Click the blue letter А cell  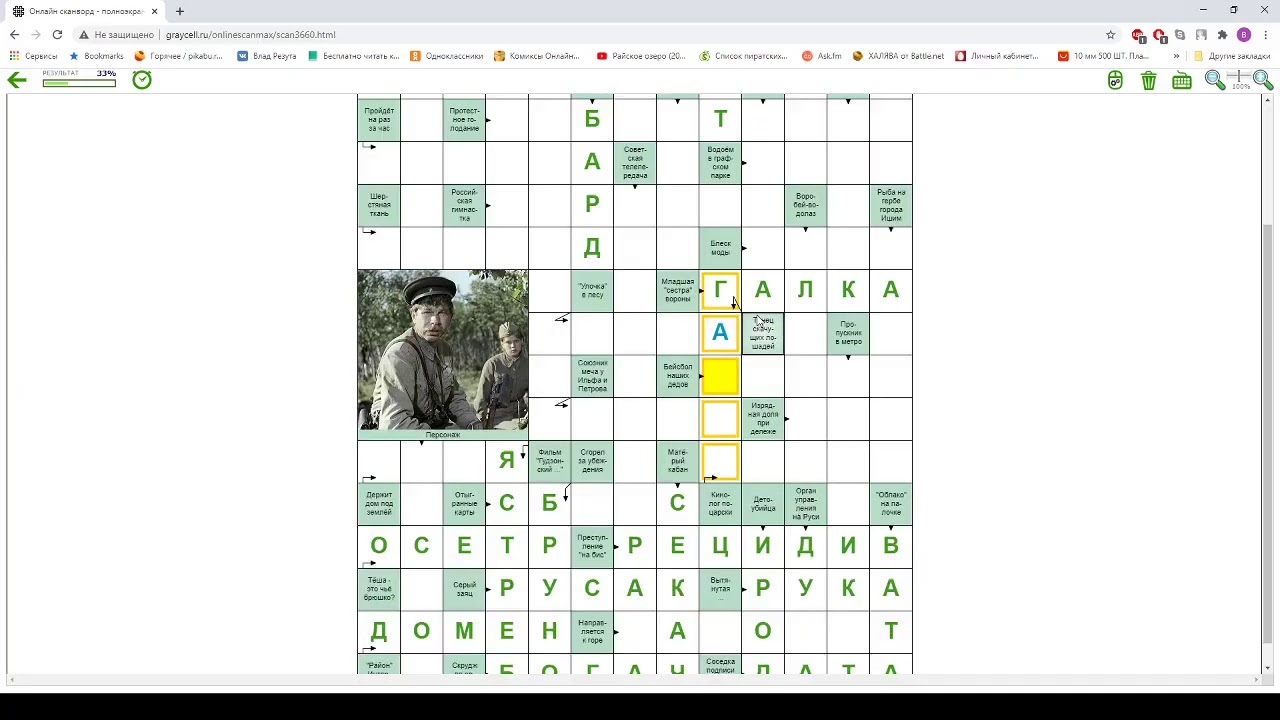(x=720, y=333)
